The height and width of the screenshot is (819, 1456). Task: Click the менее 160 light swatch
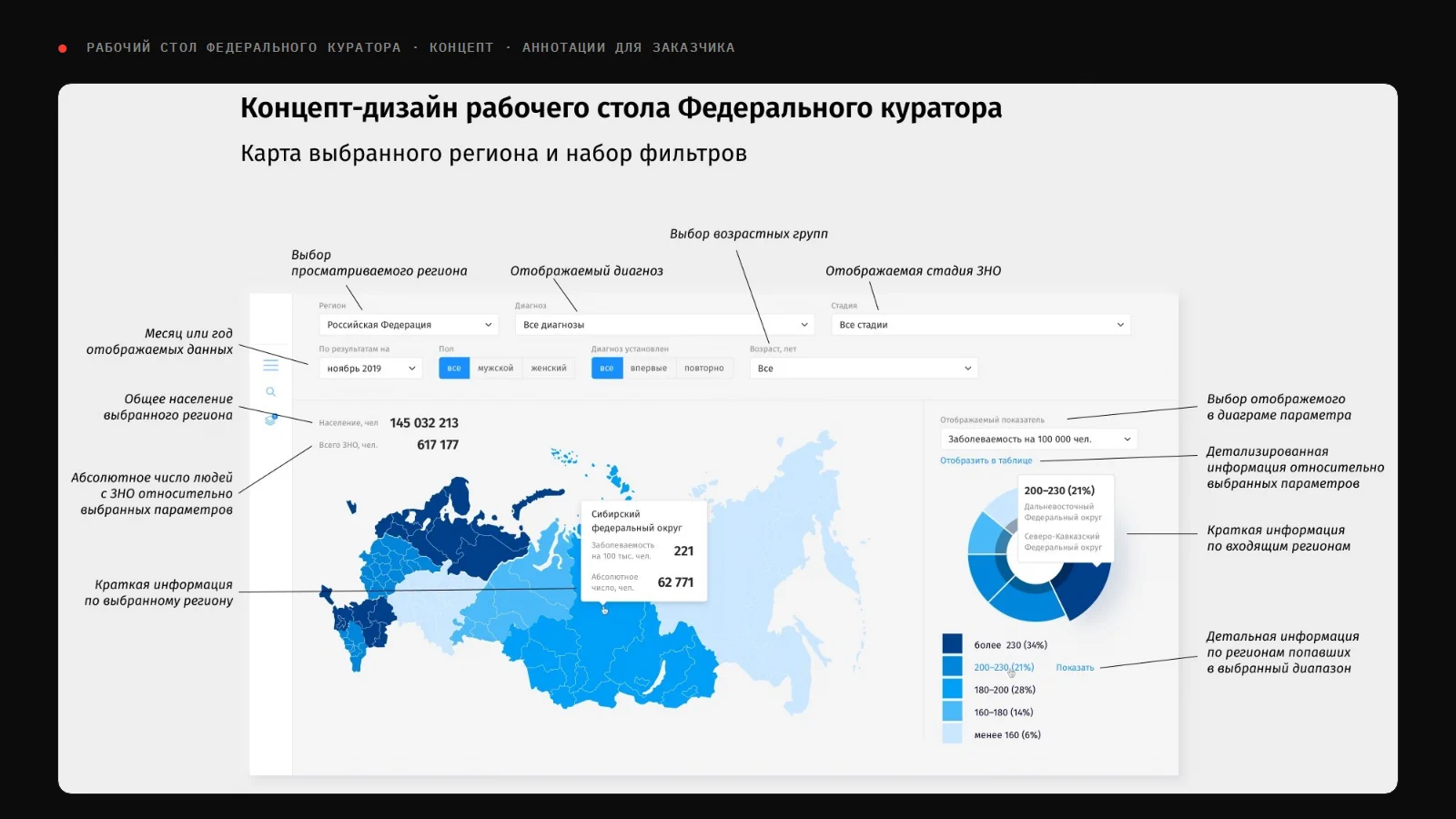952,733
